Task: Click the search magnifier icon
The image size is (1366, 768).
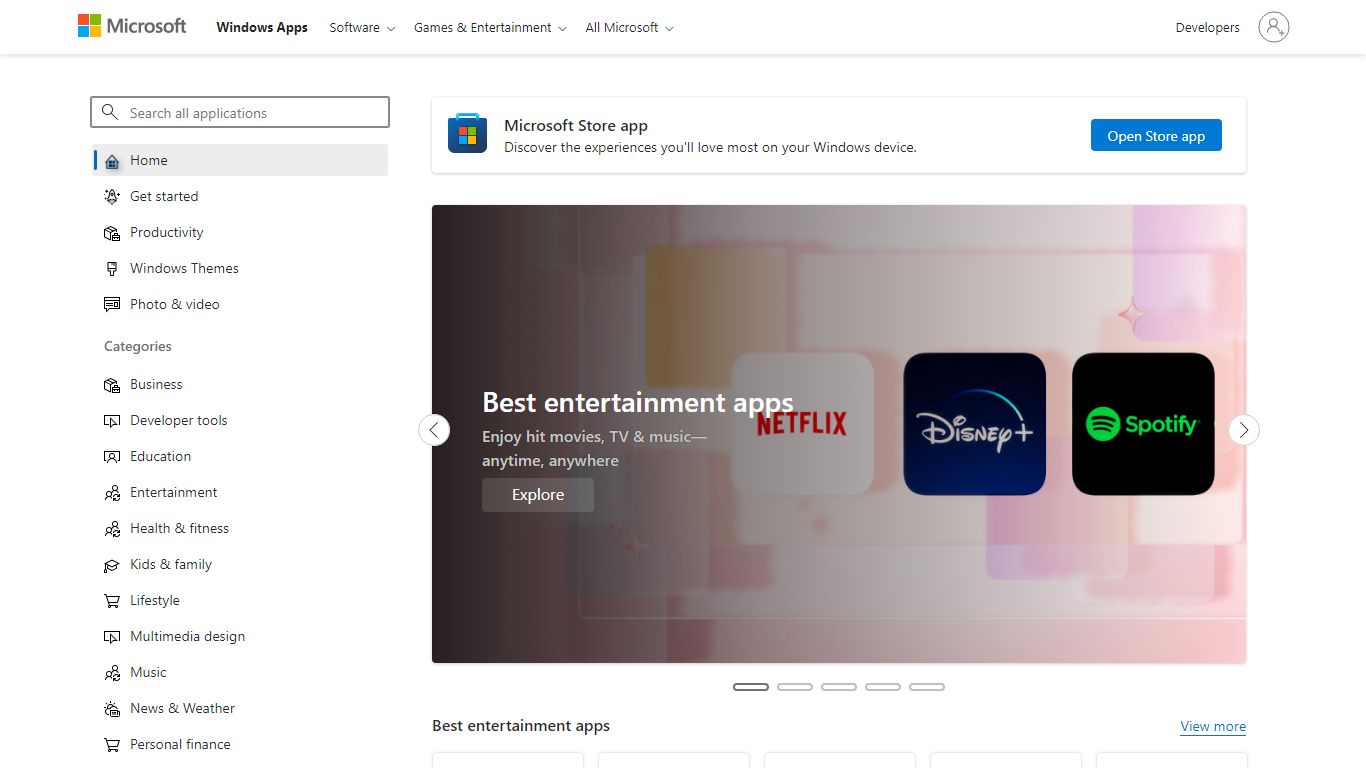Action: pos(110,113)
